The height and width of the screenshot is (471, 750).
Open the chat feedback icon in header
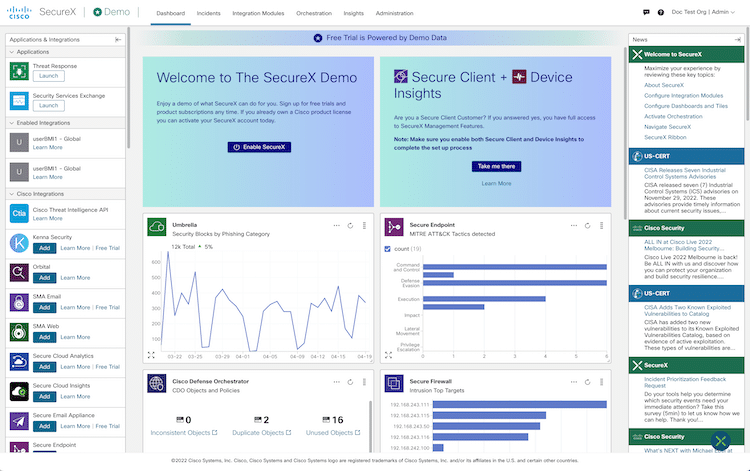pyautogui.click(x=646, y=12)
